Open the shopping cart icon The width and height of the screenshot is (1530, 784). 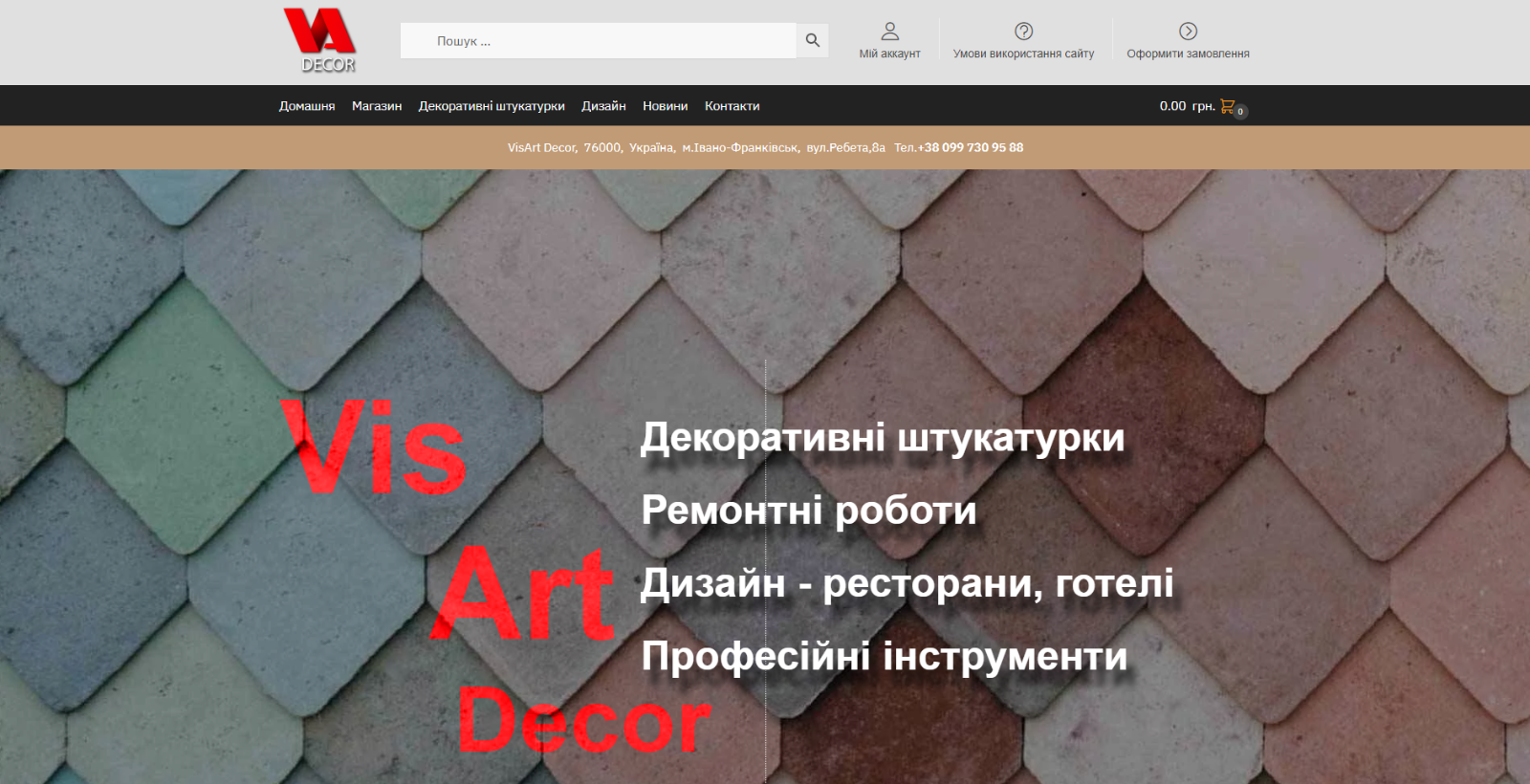(x=1228, y=106)
